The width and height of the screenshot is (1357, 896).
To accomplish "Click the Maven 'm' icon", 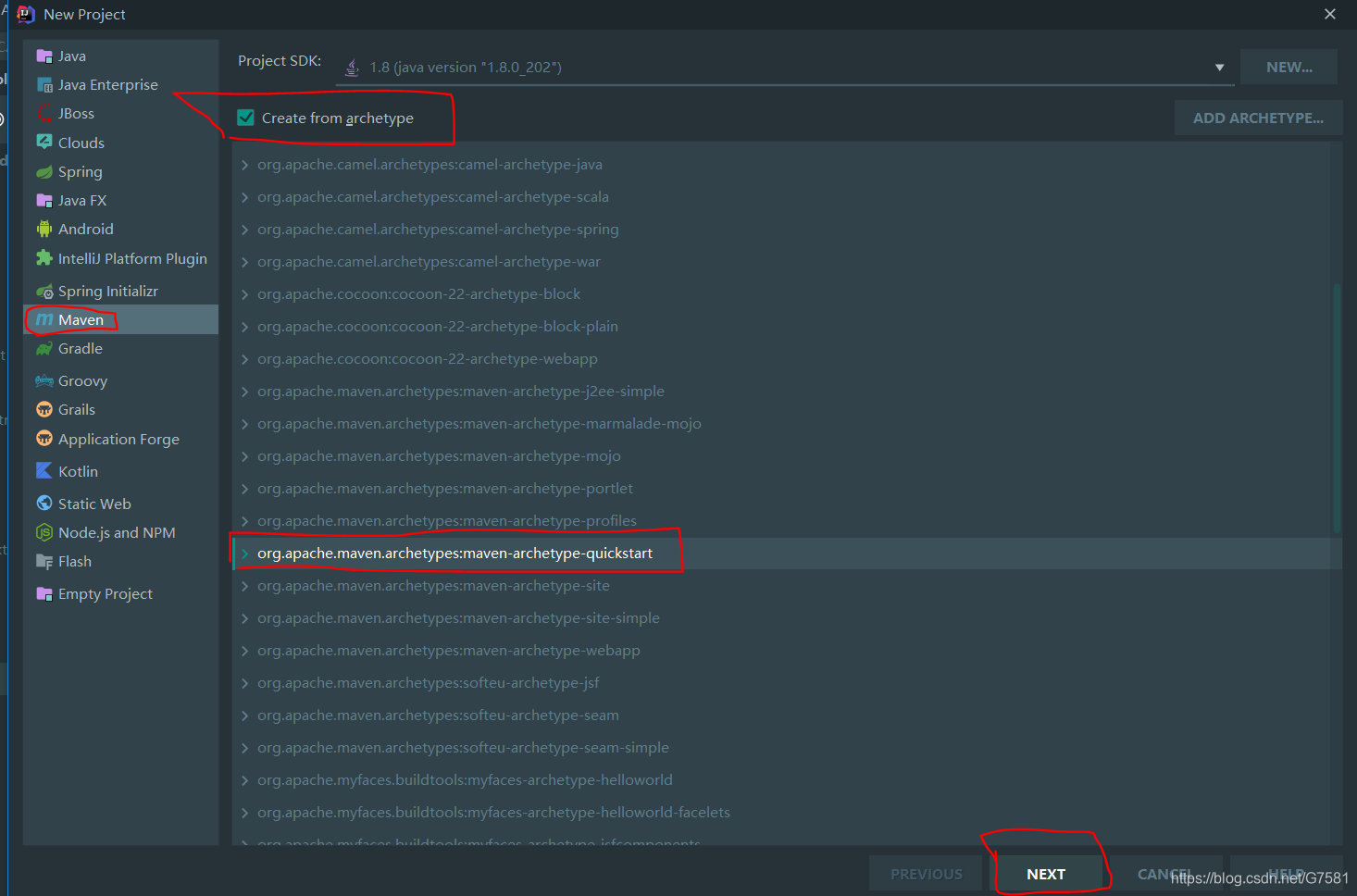I will click(x=44, y=319).
